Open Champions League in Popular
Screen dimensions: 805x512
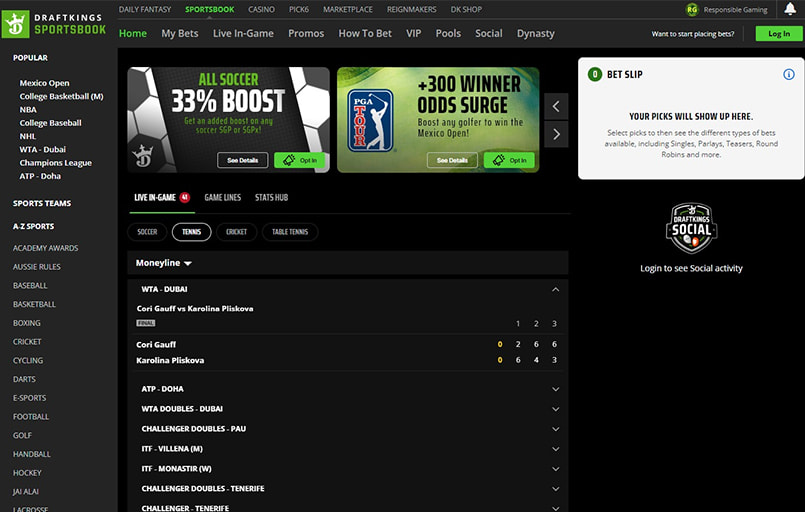pos(55,163)
